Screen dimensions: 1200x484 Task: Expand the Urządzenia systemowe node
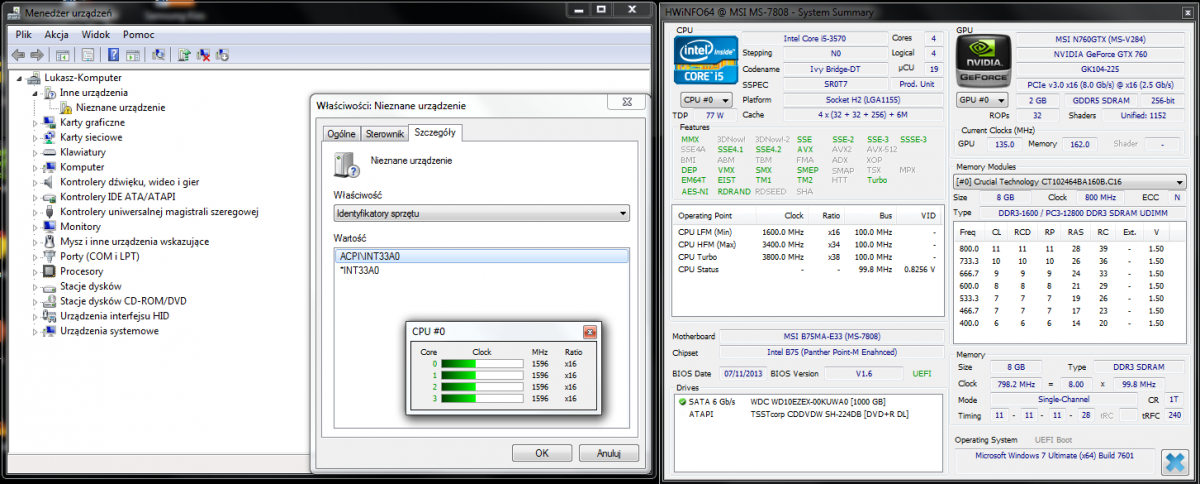[36, 331]
